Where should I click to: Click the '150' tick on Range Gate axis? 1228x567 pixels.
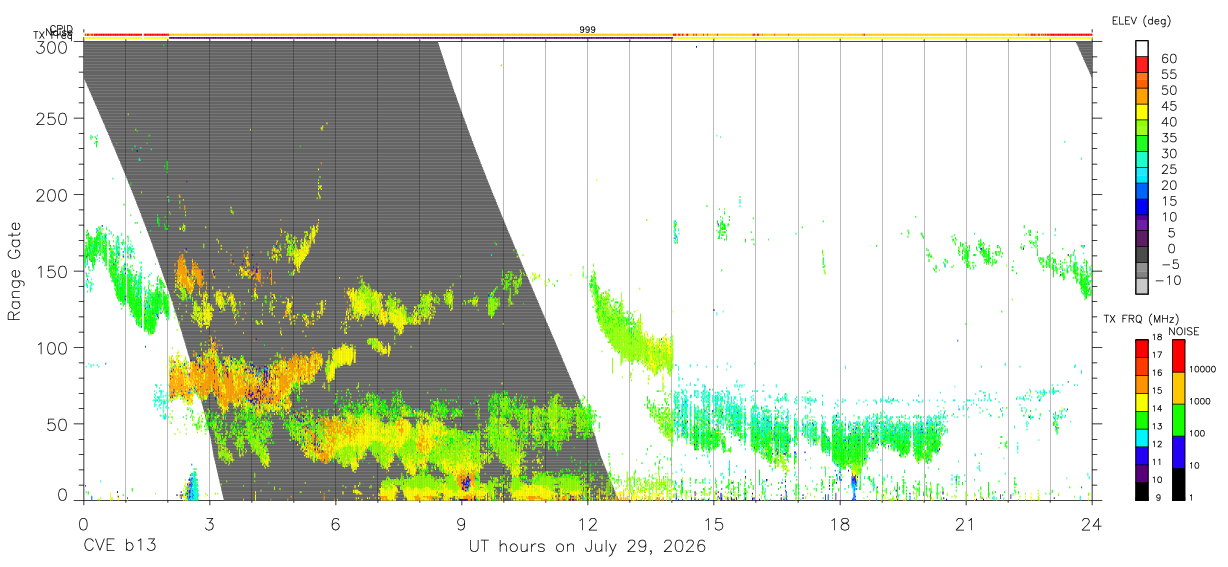[x=51, y=271]
